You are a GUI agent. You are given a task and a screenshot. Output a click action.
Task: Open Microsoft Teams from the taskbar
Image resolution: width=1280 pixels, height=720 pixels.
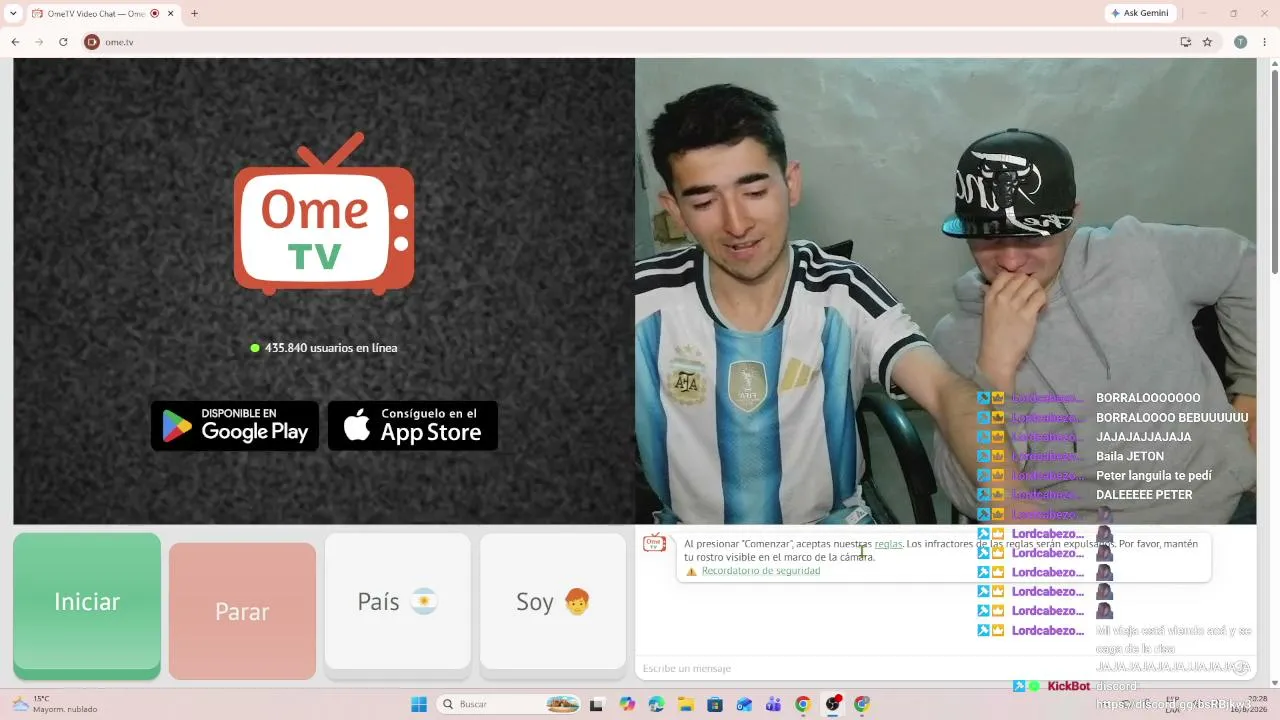pyautogui.click(x=773, y=704)
